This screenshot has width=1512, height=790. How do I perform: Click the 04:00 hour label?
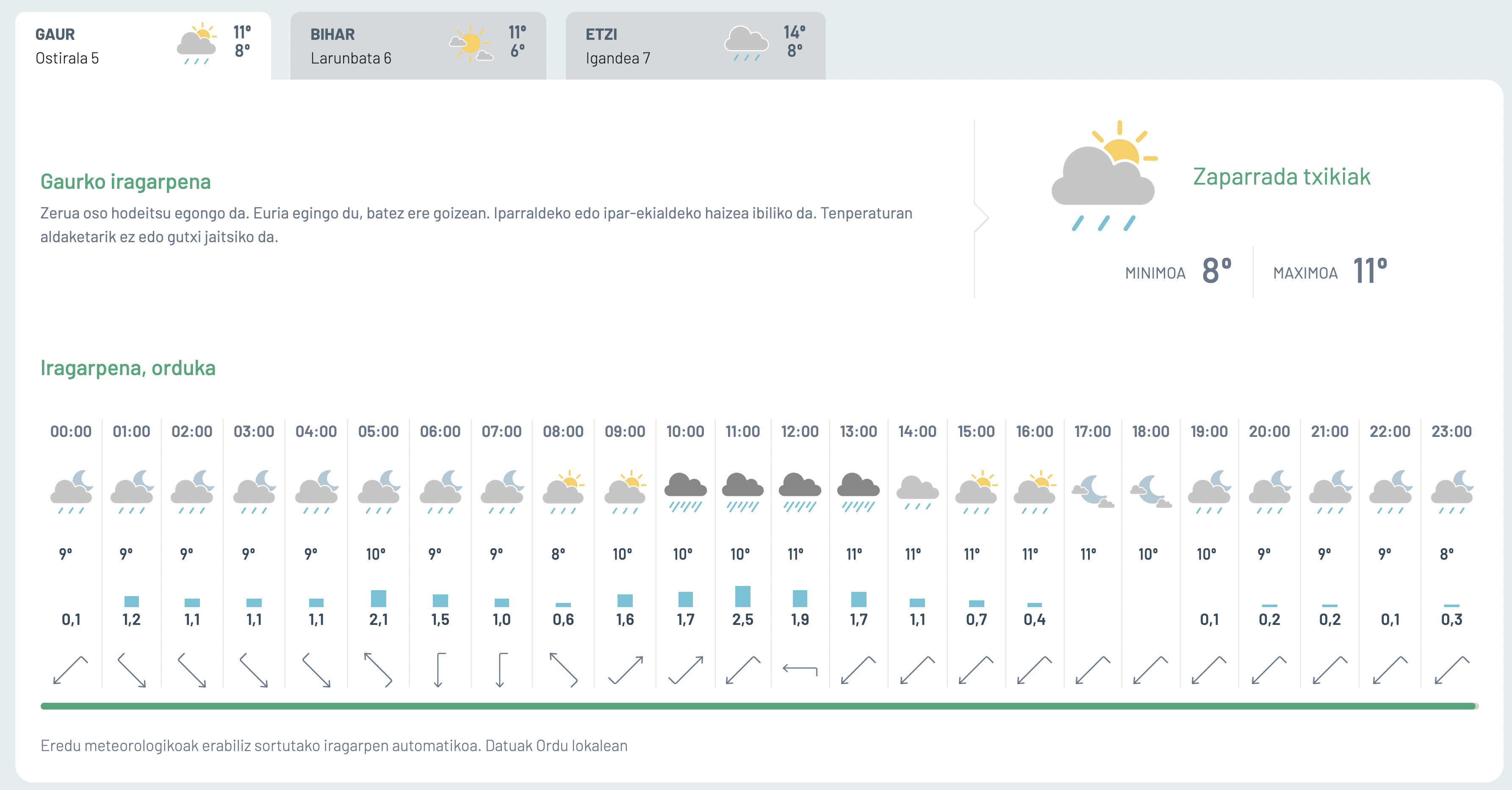(316, 431)
